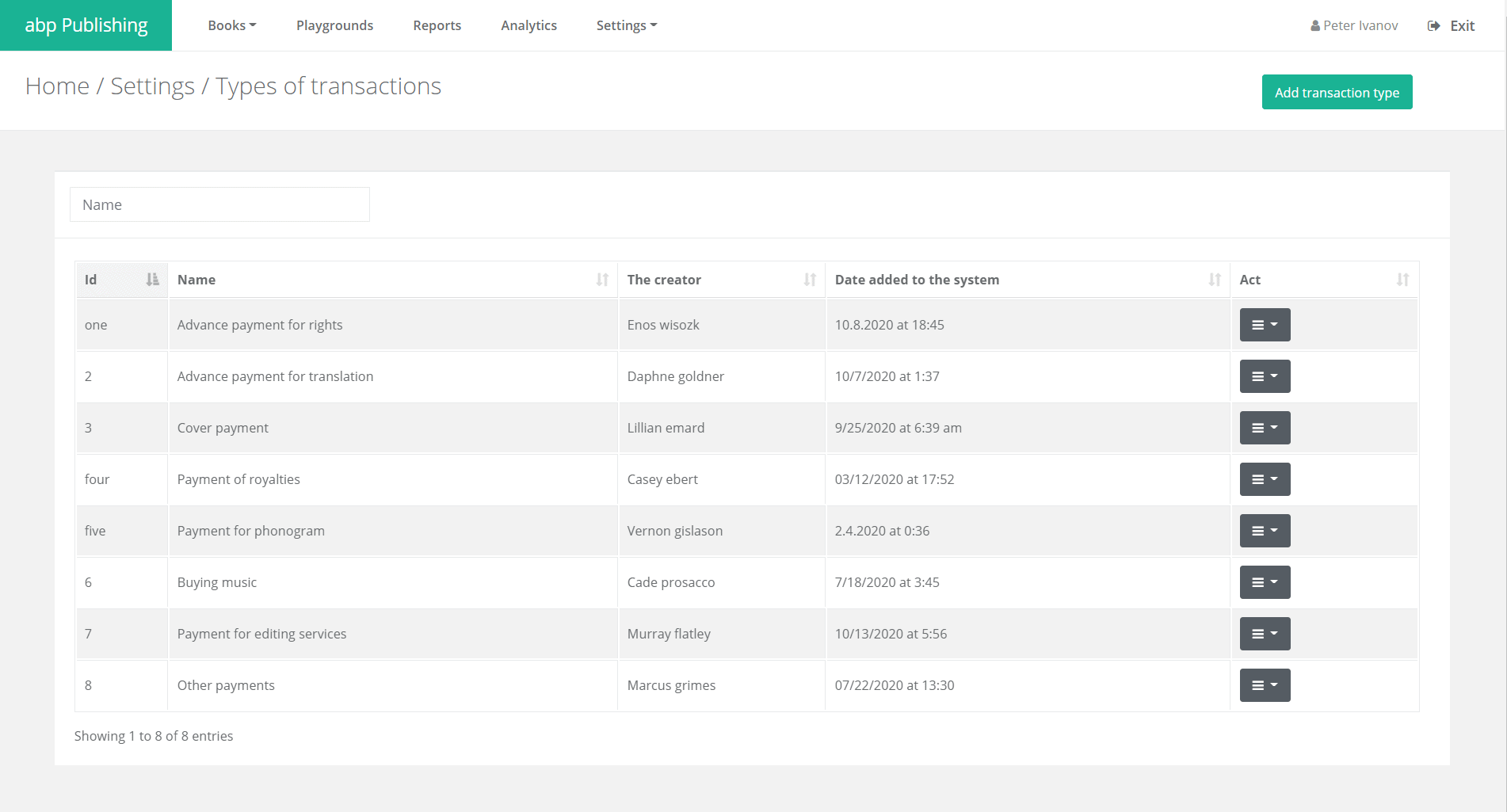Open actions menu for Buying music row
Image resolution: width=1507 pixels, height=812 pixels.
click(1265, 582)
